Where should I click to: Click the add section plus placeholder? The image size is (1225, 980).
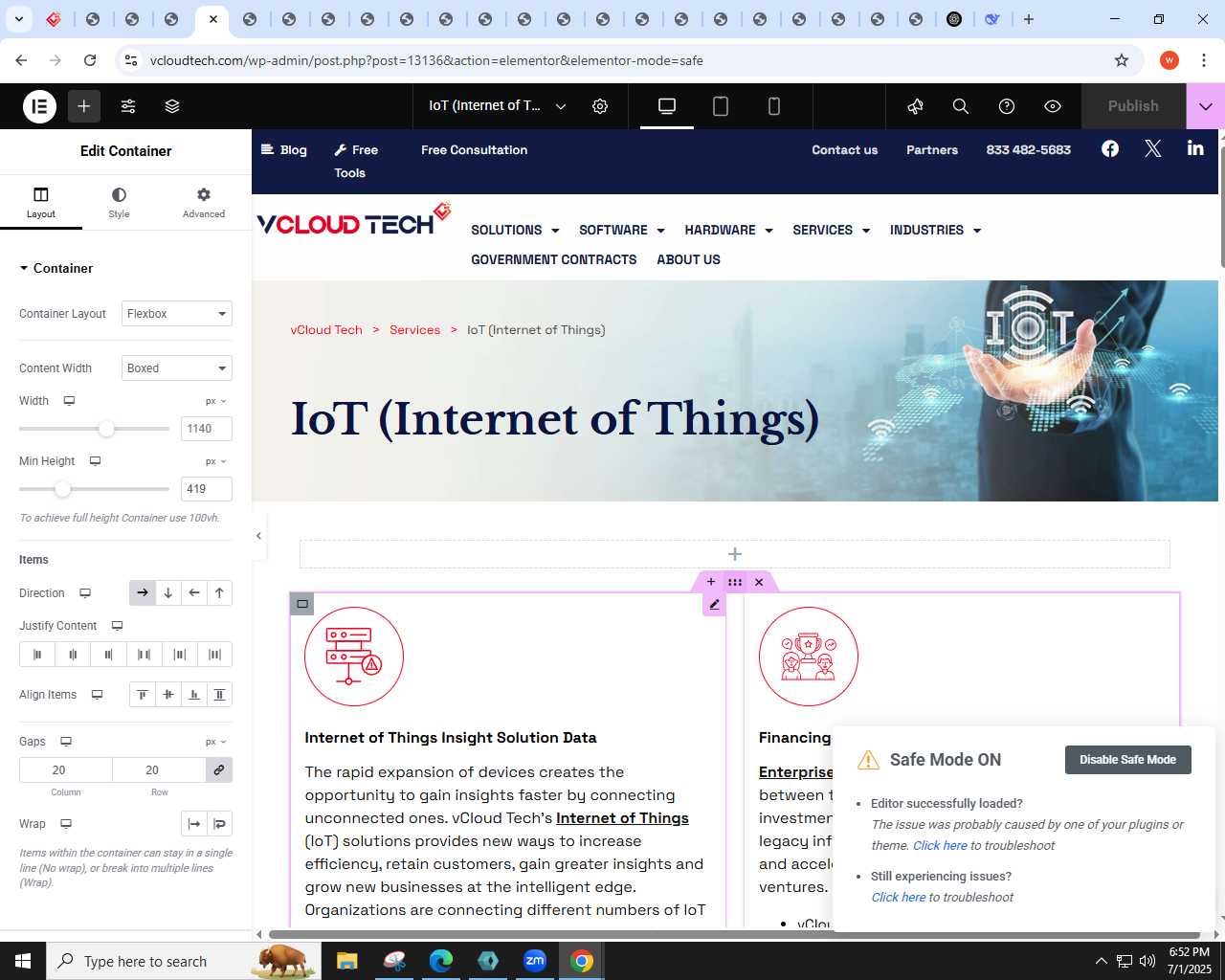[735, 554]
